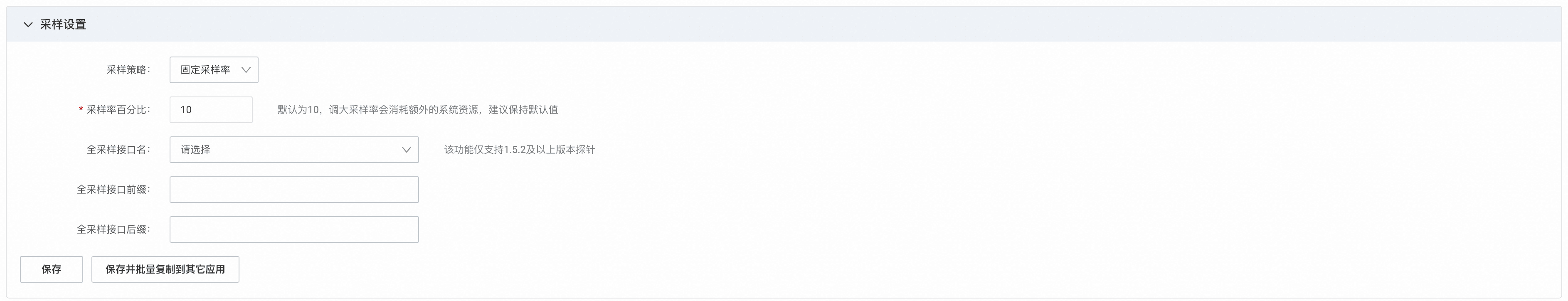Image resolution: width=1568 pixels, height=301 pixels.
Task: Click the 采样设置 section title
Action: pyautogui.click(x=63, y=25)
